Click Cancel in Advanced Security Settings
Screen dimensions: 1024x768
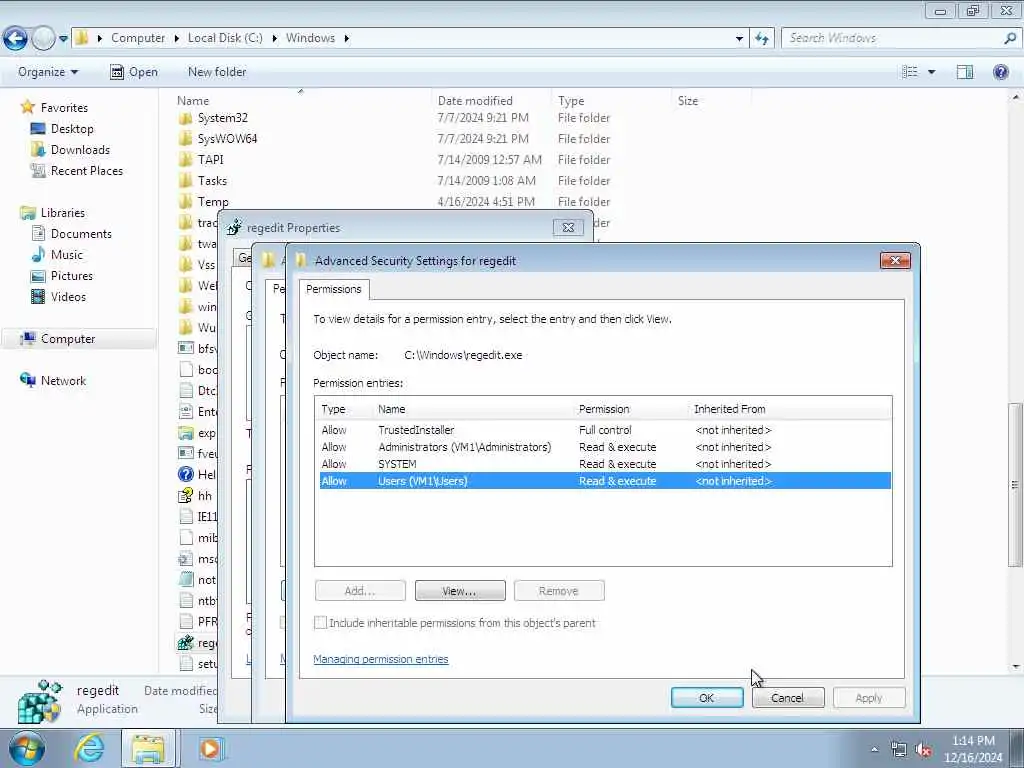(x=788, y=697)
